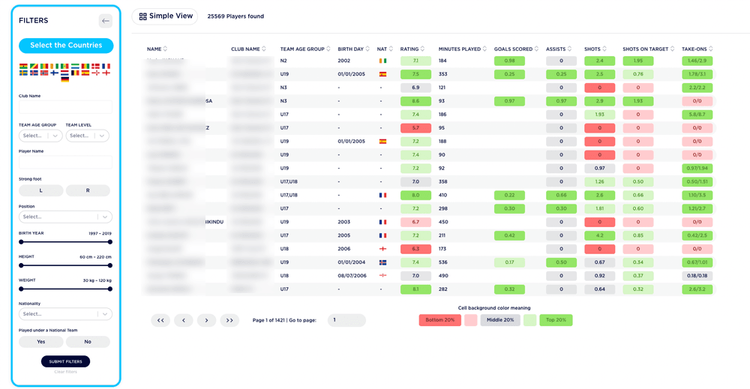
Task: Go to first page double-arrow
Action: 161,320
